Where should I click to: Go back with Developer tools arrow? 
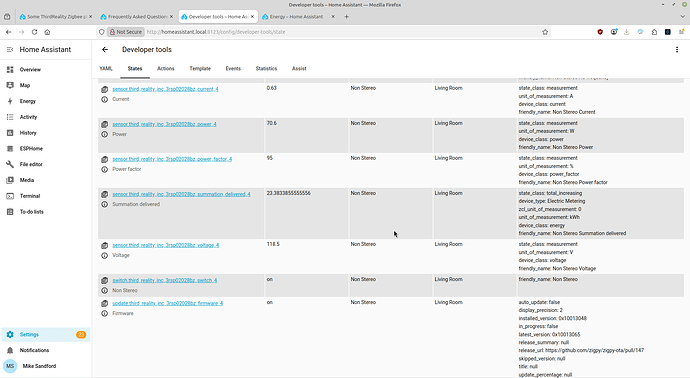click(x=105, y=50)
